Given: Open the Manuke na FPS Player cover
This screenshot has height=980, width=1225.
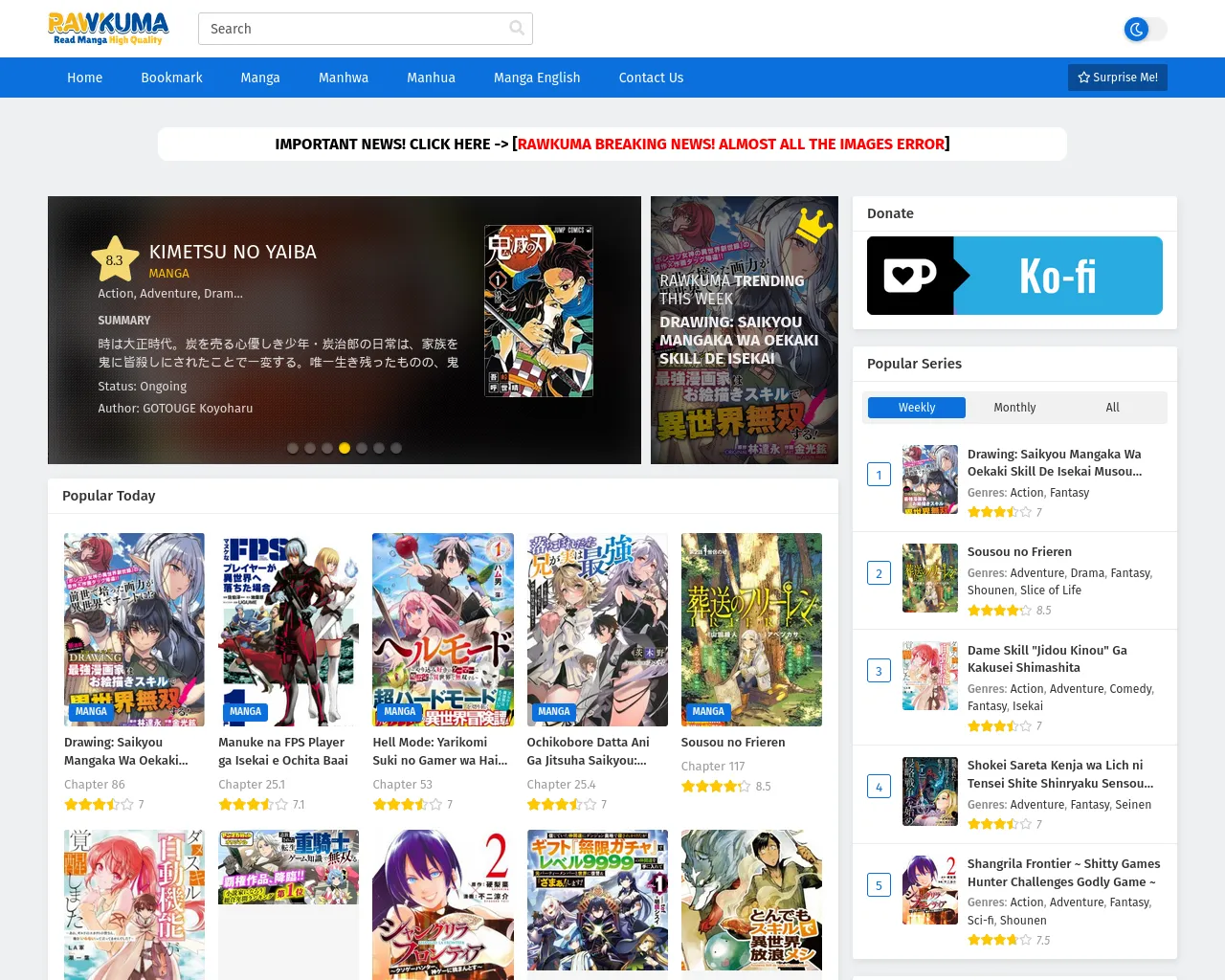Looking at the screenshot, I should click(288, 630).
